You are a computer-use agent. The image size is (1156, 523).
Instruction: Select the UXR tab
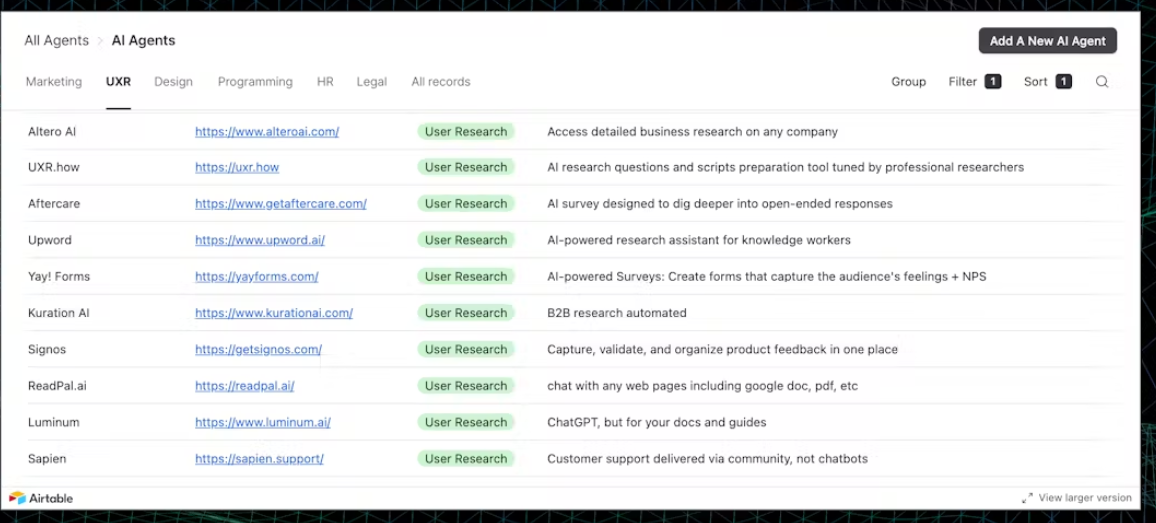point(118,82)
